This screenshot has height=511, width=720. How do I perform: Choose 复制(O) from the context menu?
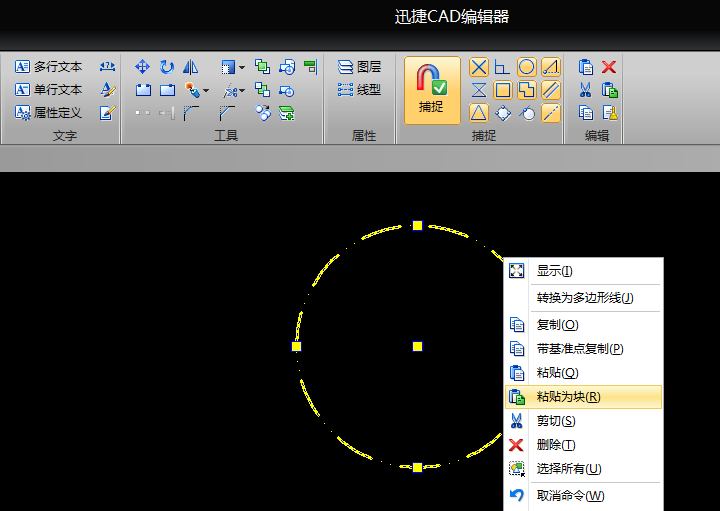click(x=583, y=325)
